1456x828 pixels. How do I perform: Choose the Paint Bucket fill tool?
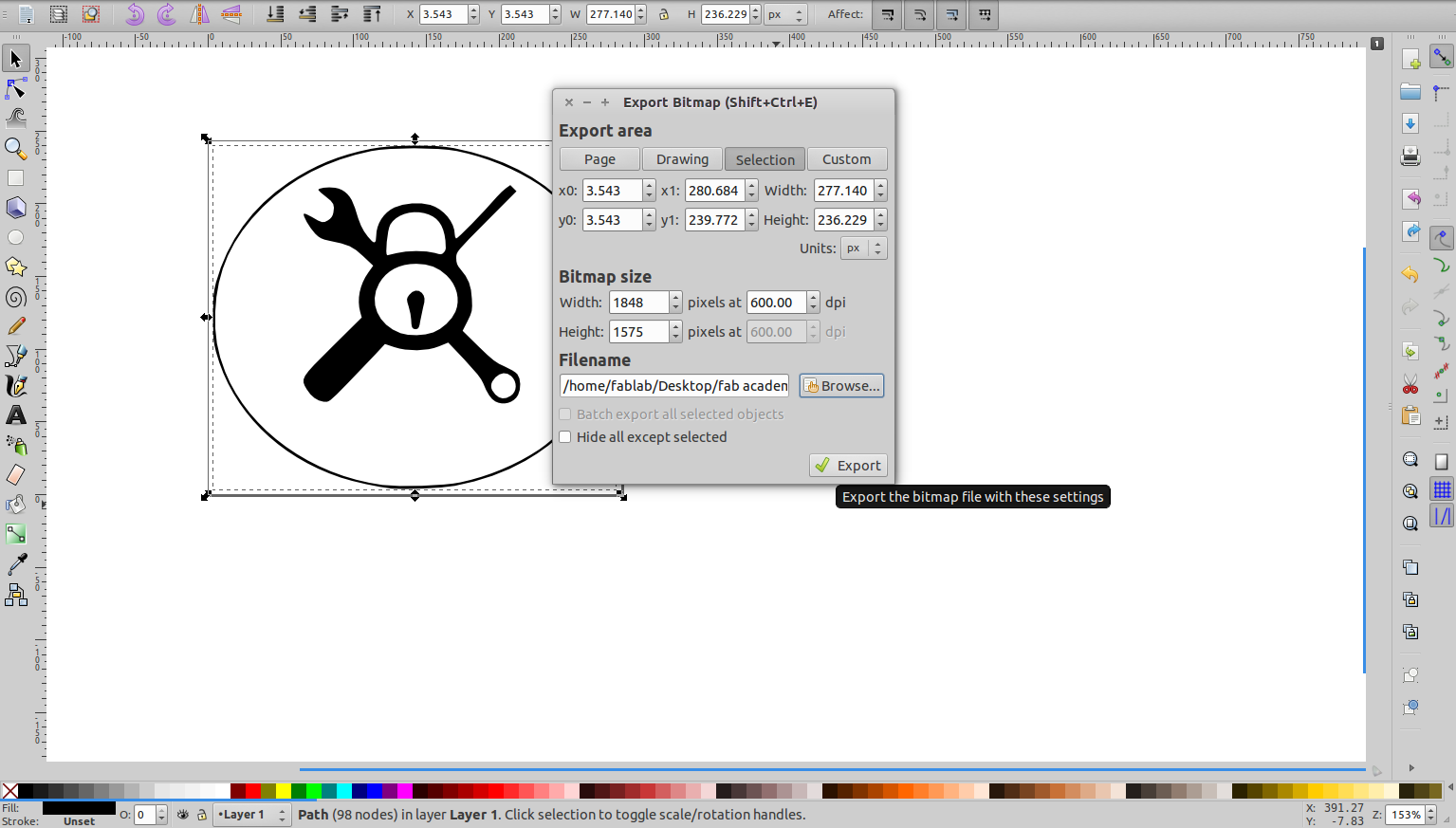coord(15,505)
